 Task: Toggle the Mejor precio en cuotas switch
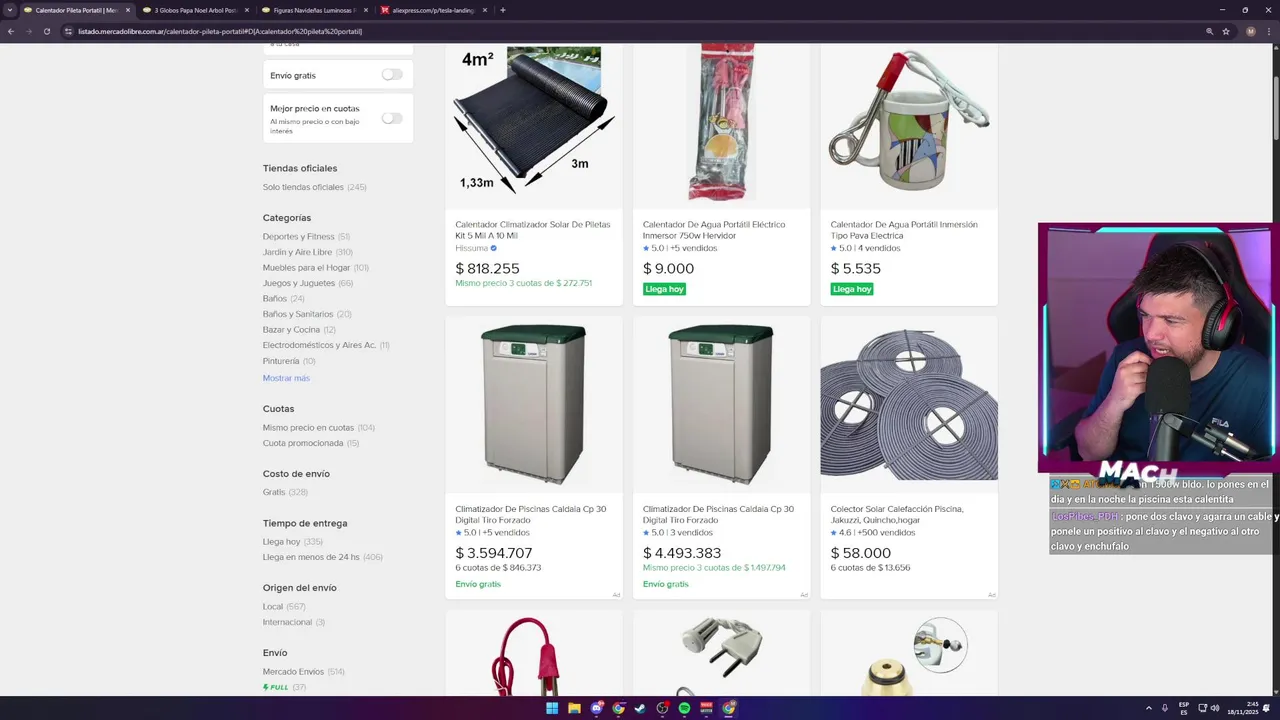(392, 118)
